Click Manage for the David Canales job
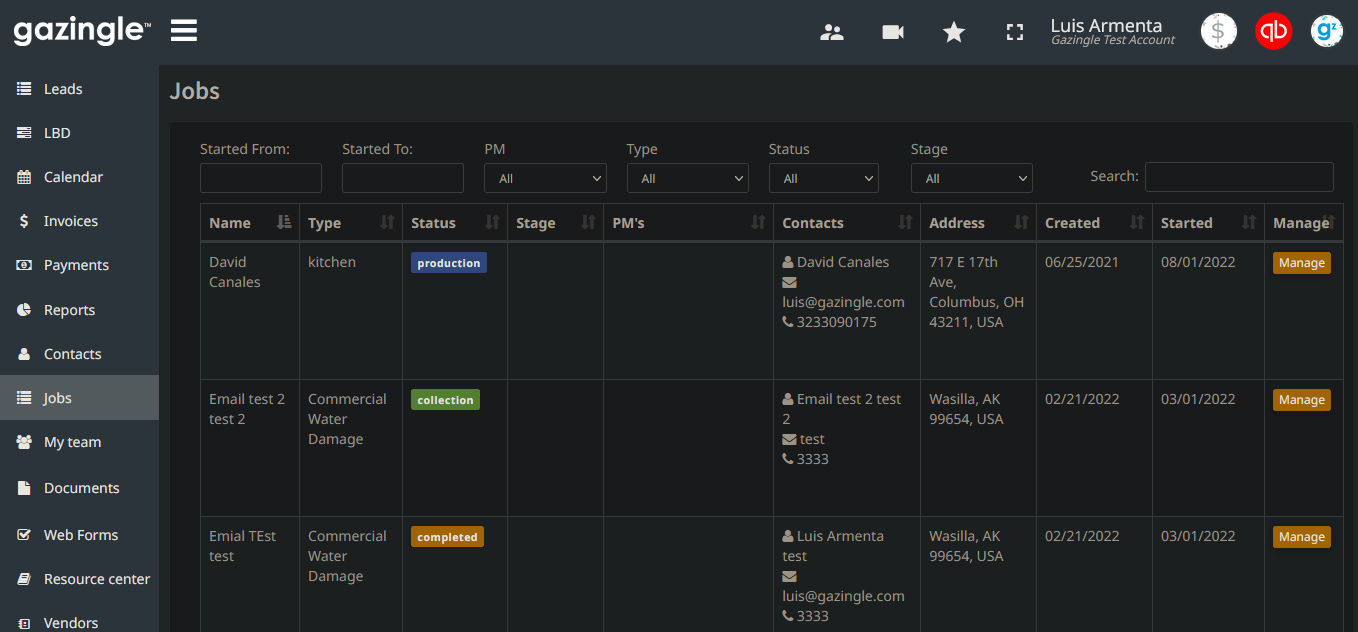 coord(1301,262)
